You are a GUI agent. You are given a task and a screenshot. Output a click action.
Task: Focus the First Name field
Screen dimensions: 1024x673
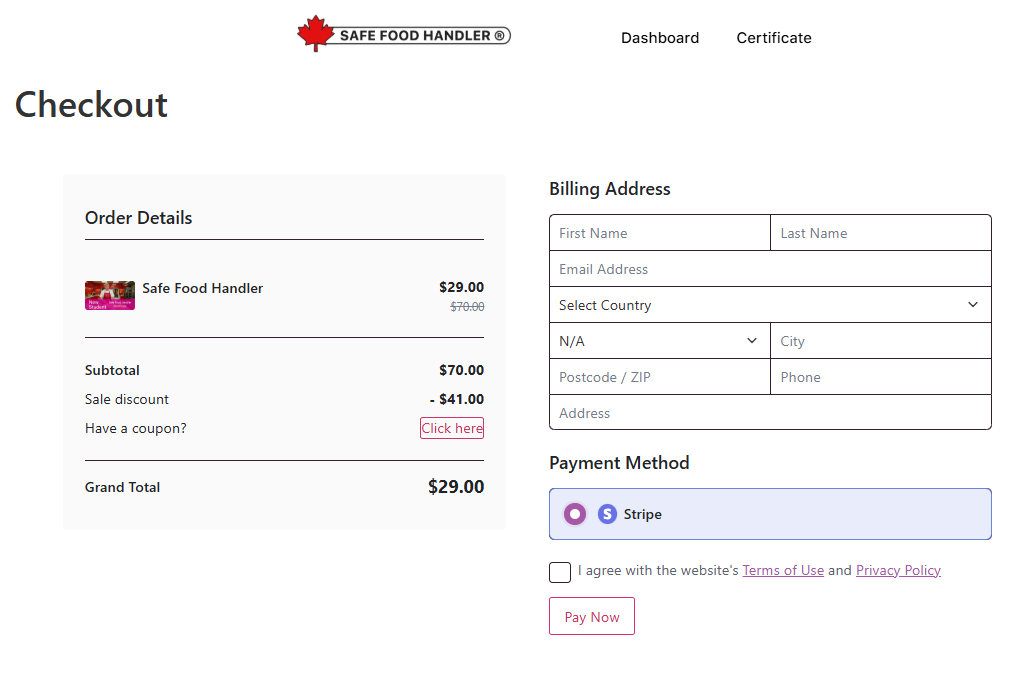pyautogui.click(x=660, y=233)
